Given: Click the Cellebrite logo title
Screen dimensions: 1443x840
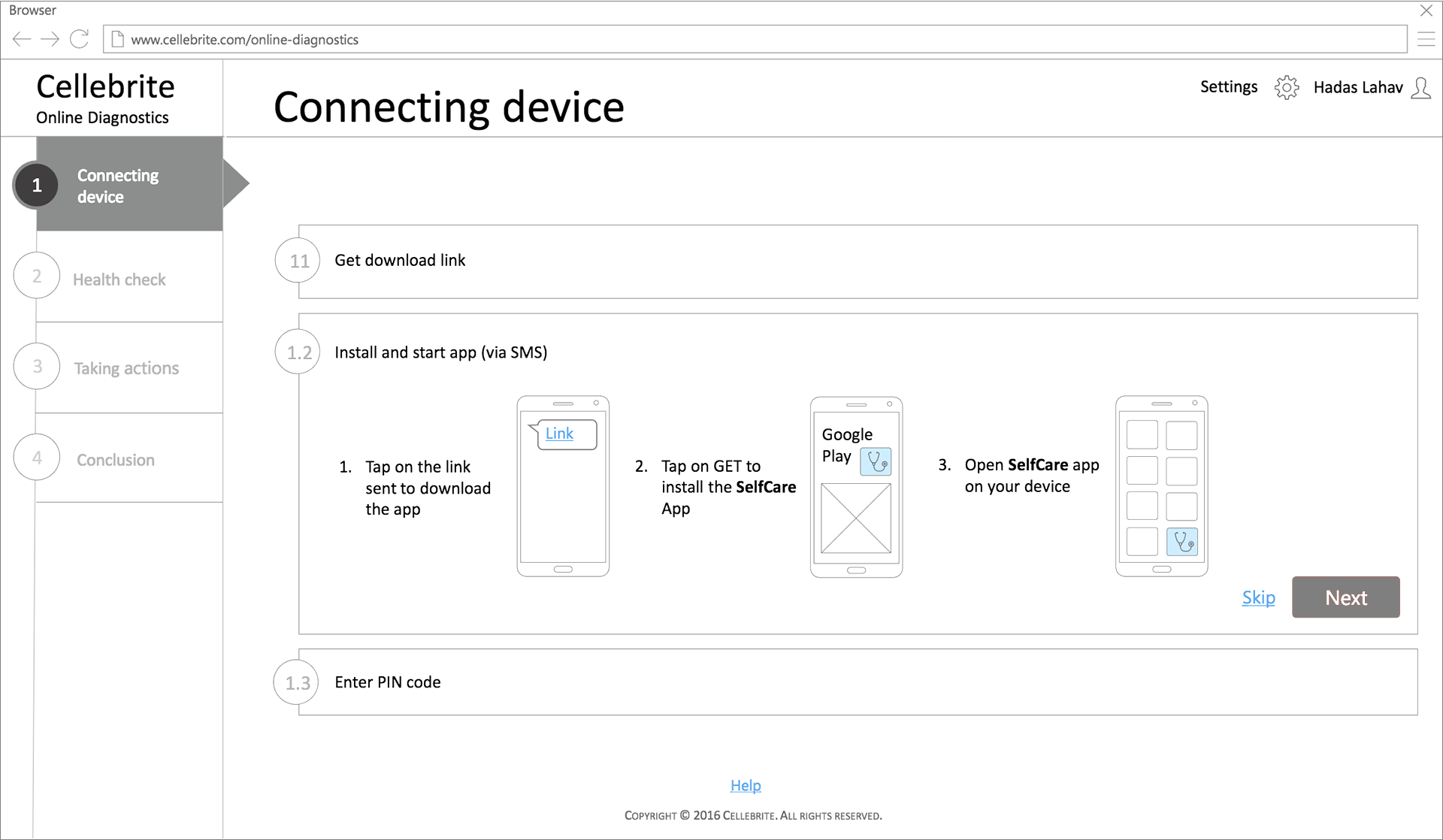Looking at the screenshot, I should 105,86.
